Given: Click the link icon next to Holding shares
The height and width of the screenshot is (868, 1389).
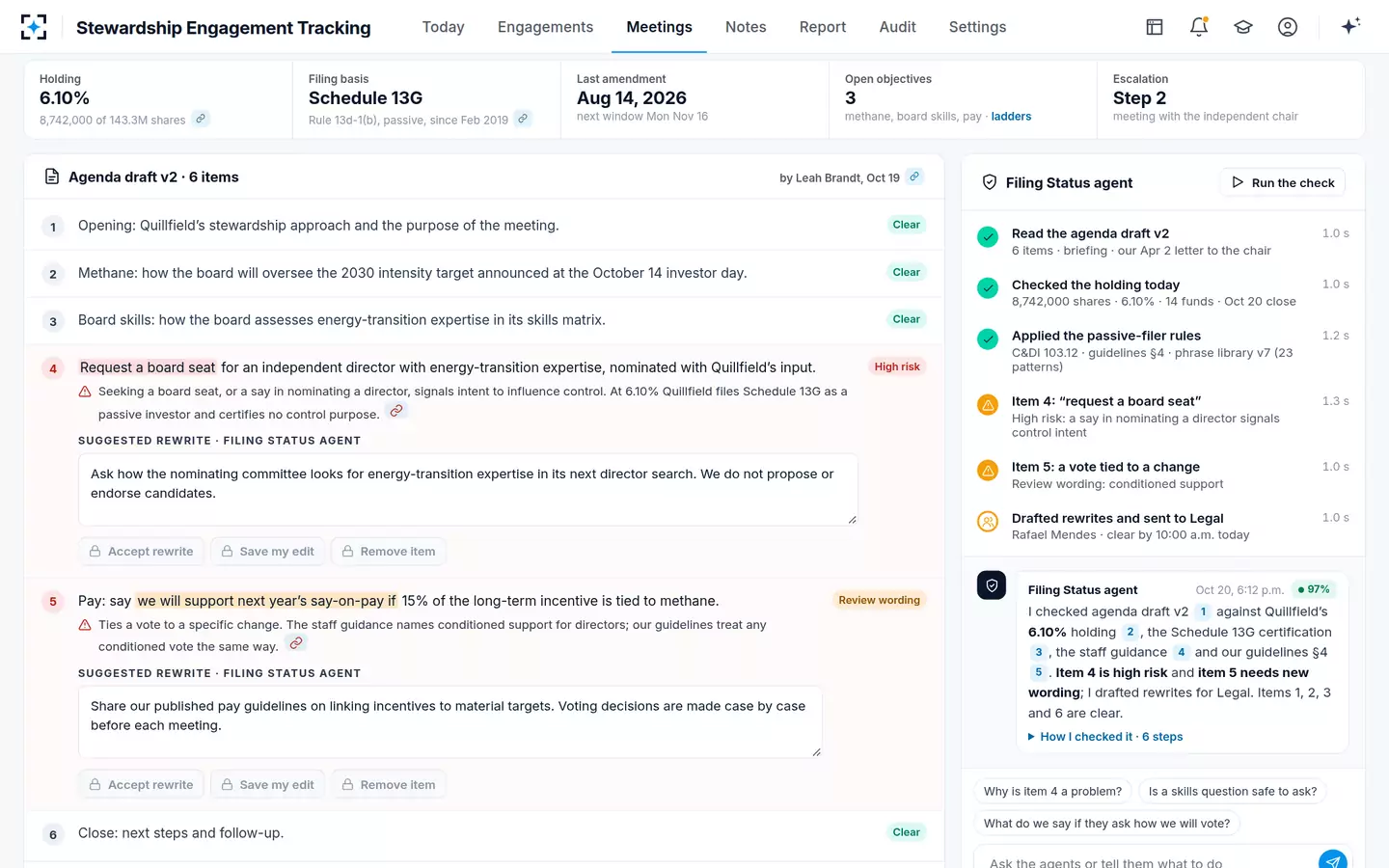Looking at the screenshot, I should (x=201, y=119).
